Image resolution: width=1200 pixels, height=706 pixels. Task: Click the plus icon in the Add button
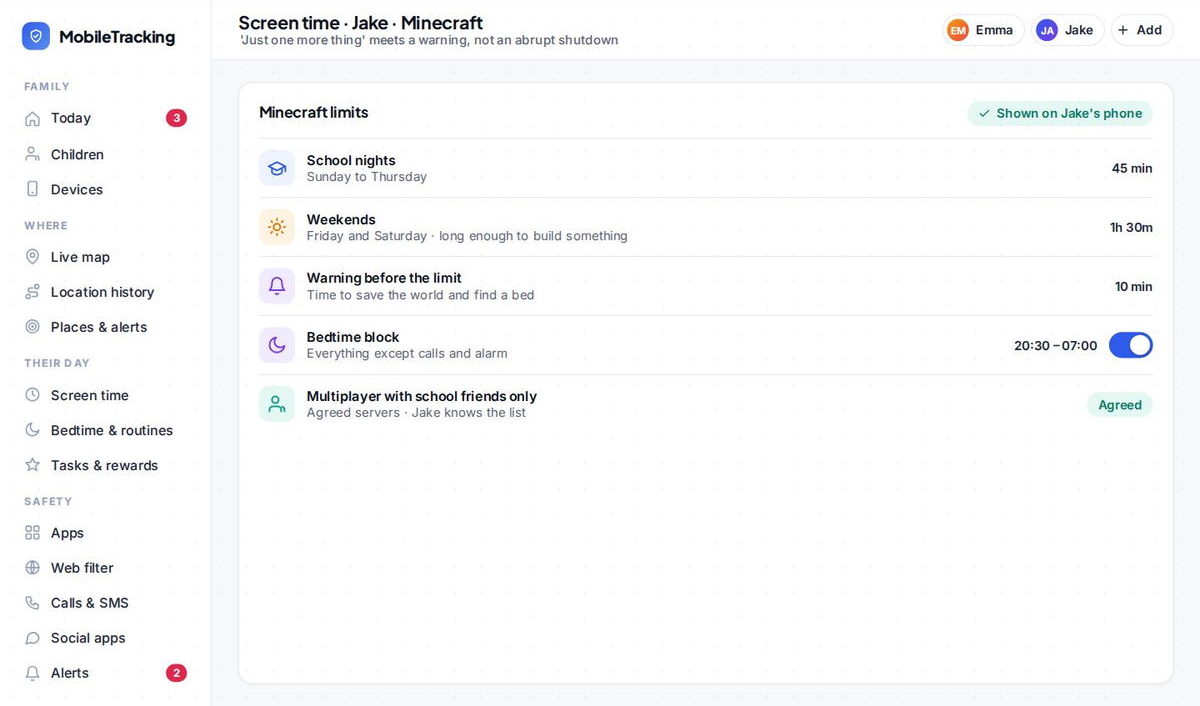point(1123,30)
